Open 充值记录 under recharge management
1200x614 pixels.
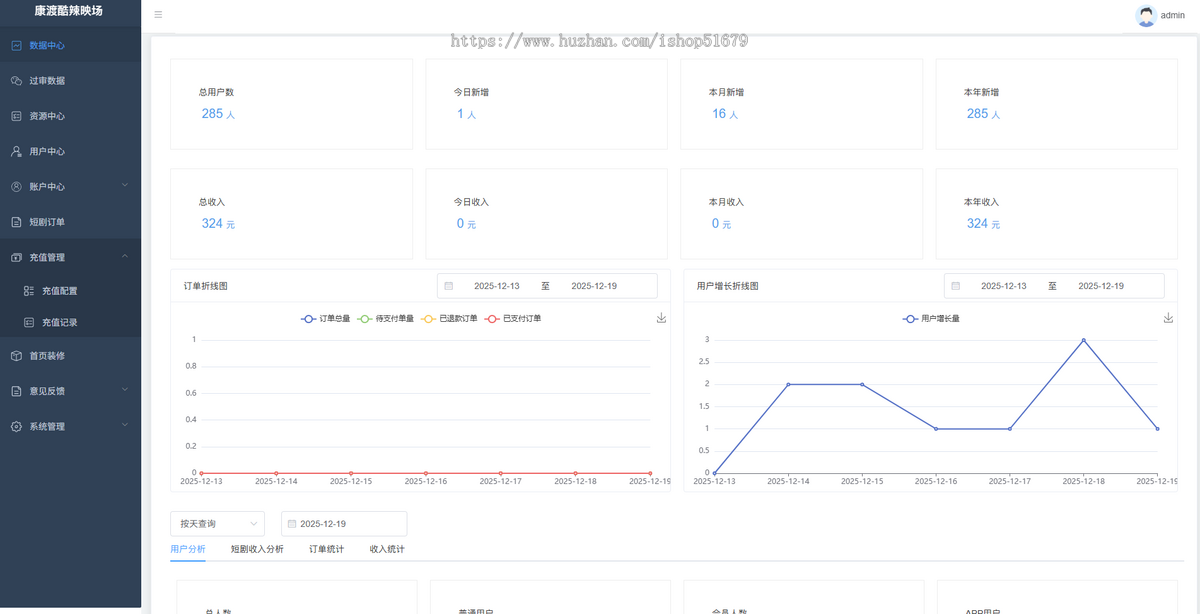tap(59, 323)
